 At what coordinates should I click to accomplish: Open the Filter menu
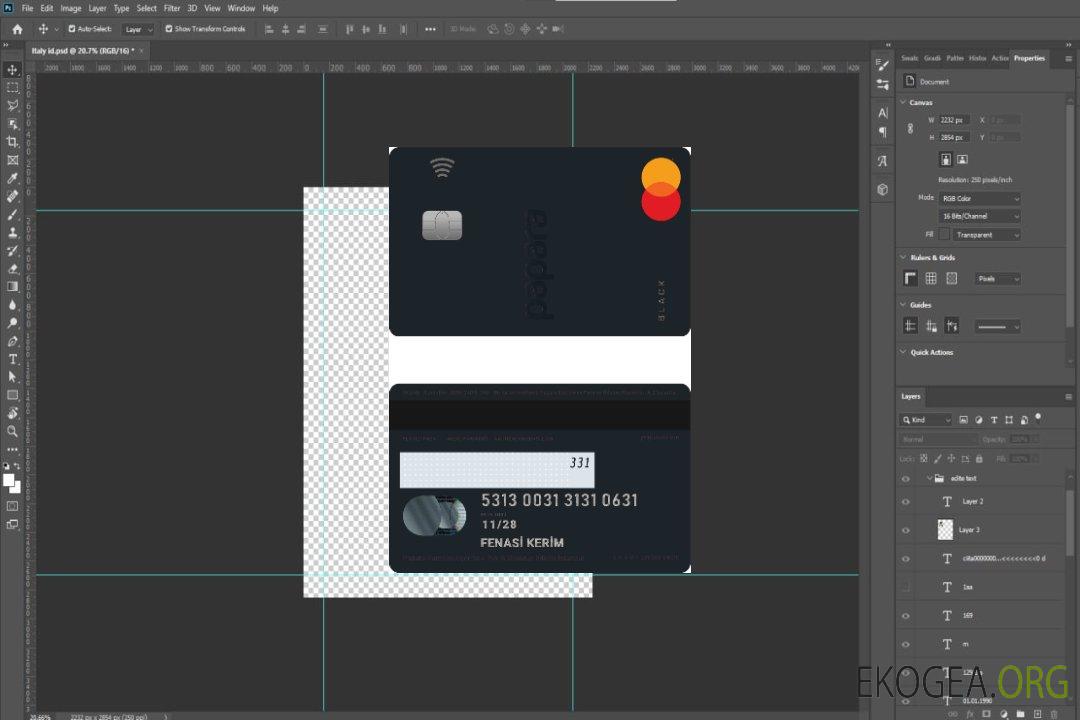172,8
